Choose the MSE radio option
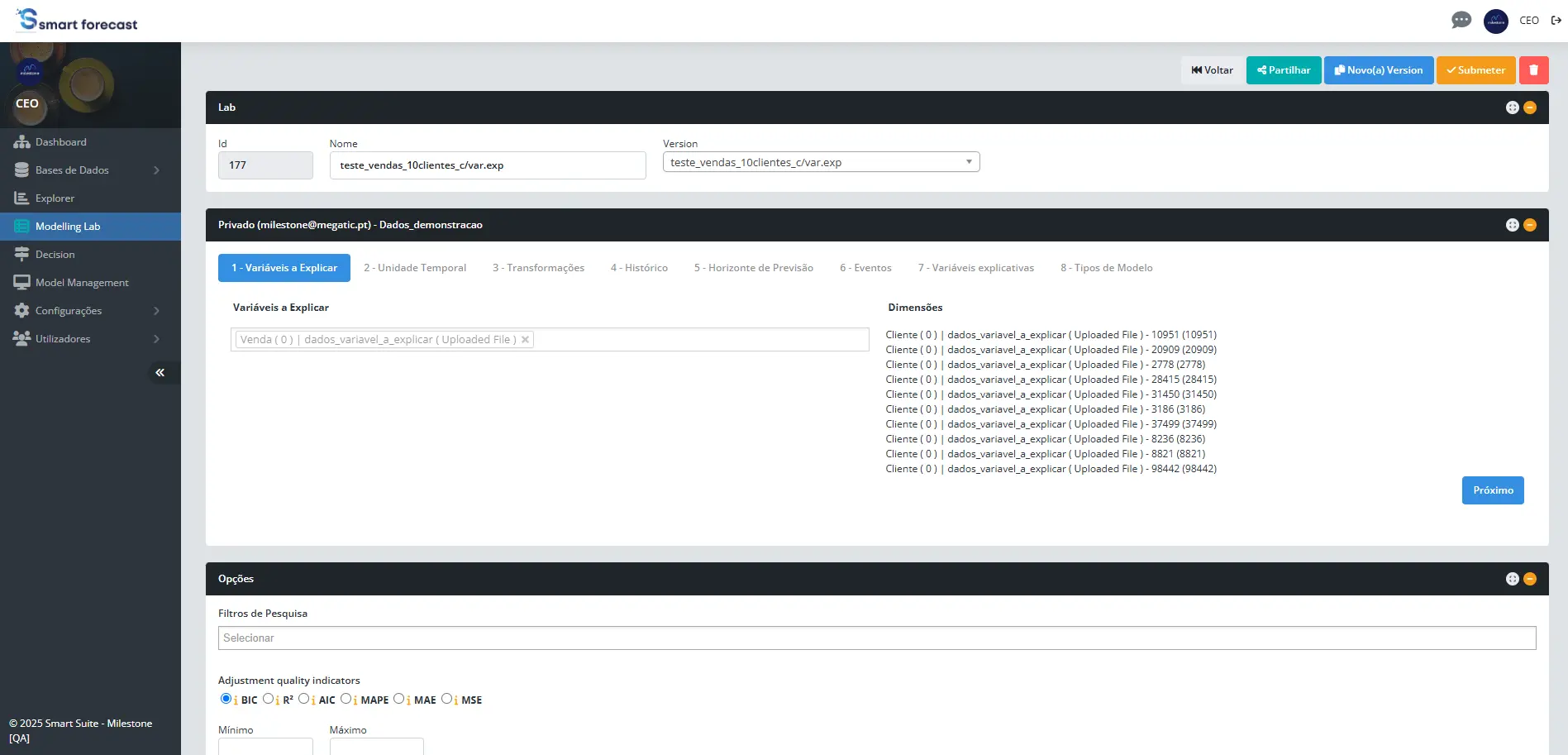The height and width of the screenshot is (755, 1568). click(447, 699)
